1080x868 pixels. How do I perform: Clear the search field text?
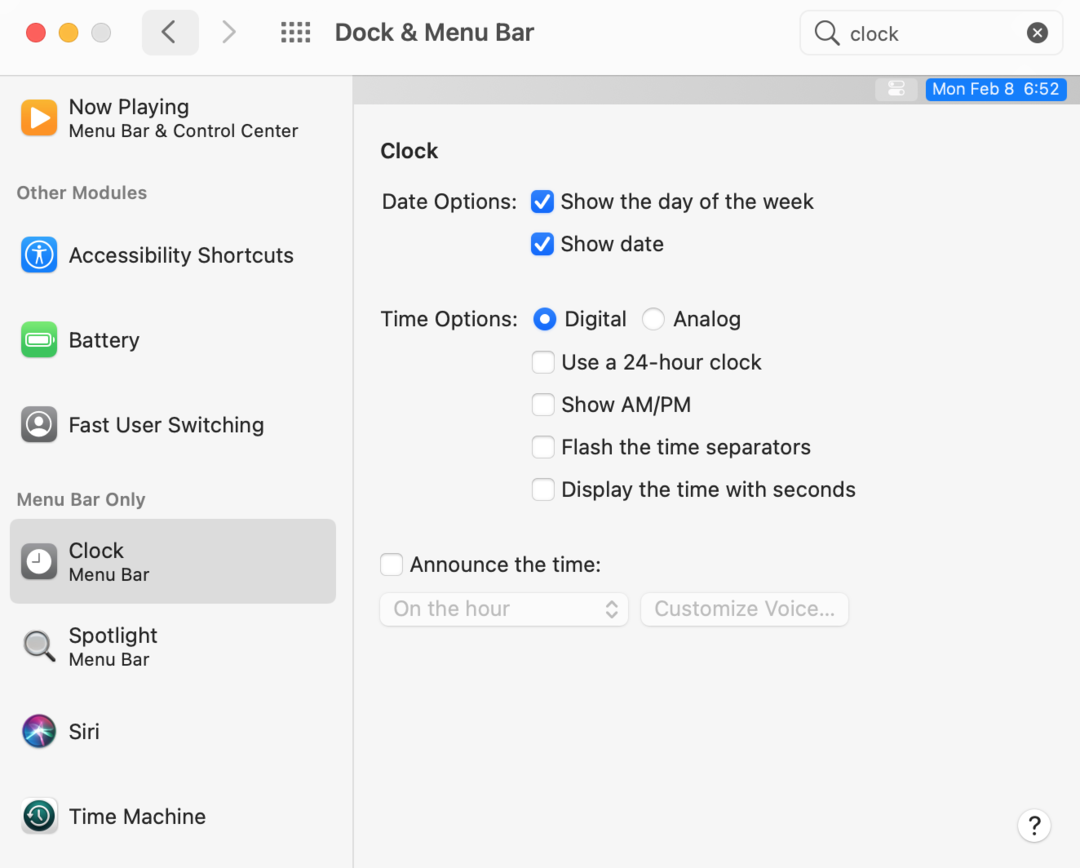click(x=1037, y=32)
